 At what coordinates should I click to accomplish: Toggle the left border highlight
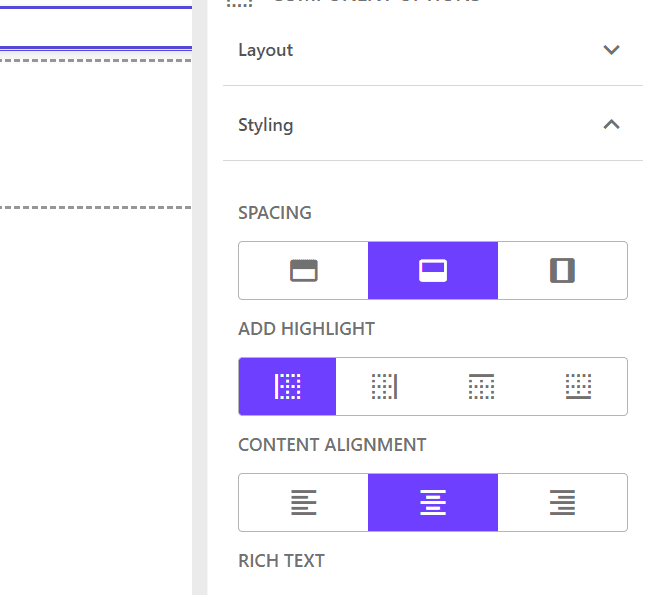pyautogui.click(x=288, y=386)
